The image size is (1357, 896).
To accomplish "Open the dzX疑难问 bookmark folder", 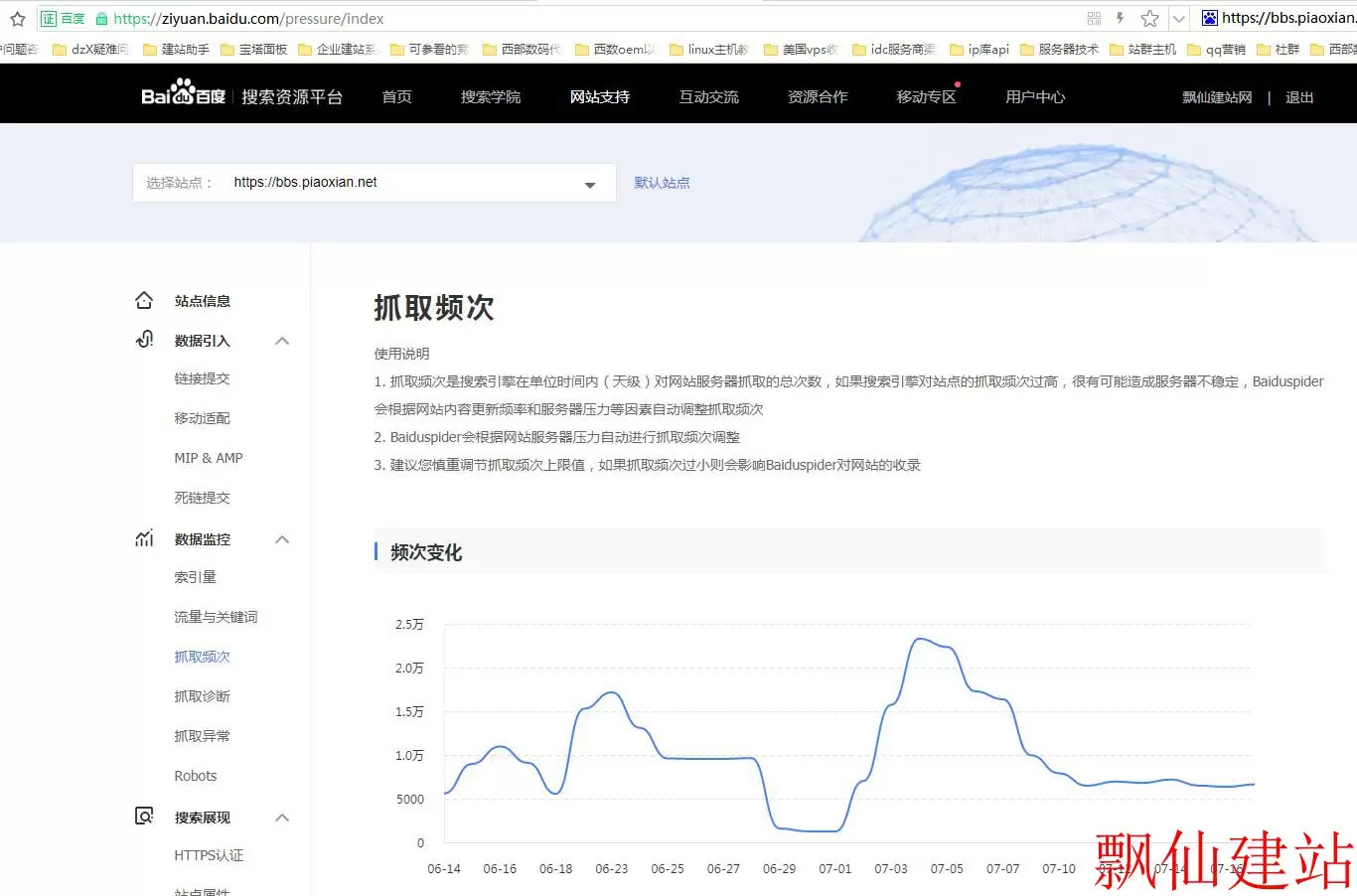I will (x=90, y=49).
